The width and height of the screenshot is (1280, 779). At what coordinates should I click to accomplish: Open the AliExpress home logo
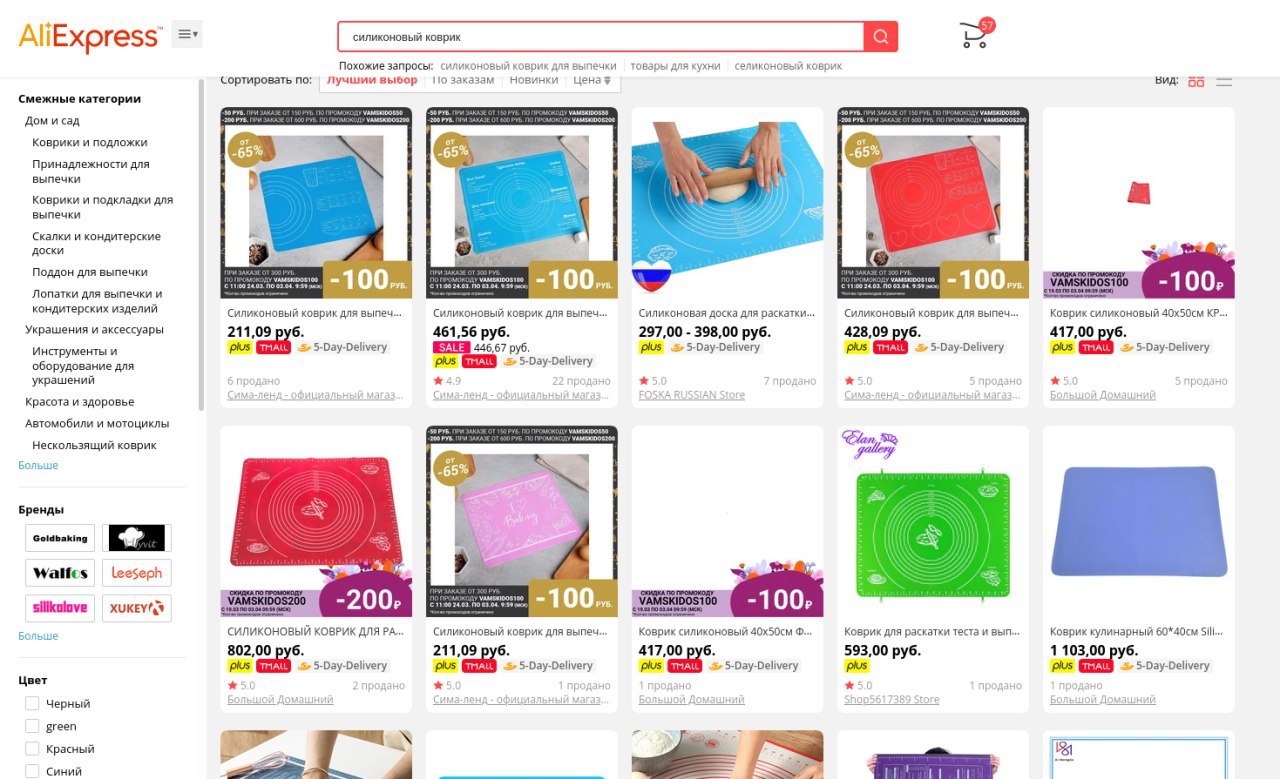click(x=90, y=37)
